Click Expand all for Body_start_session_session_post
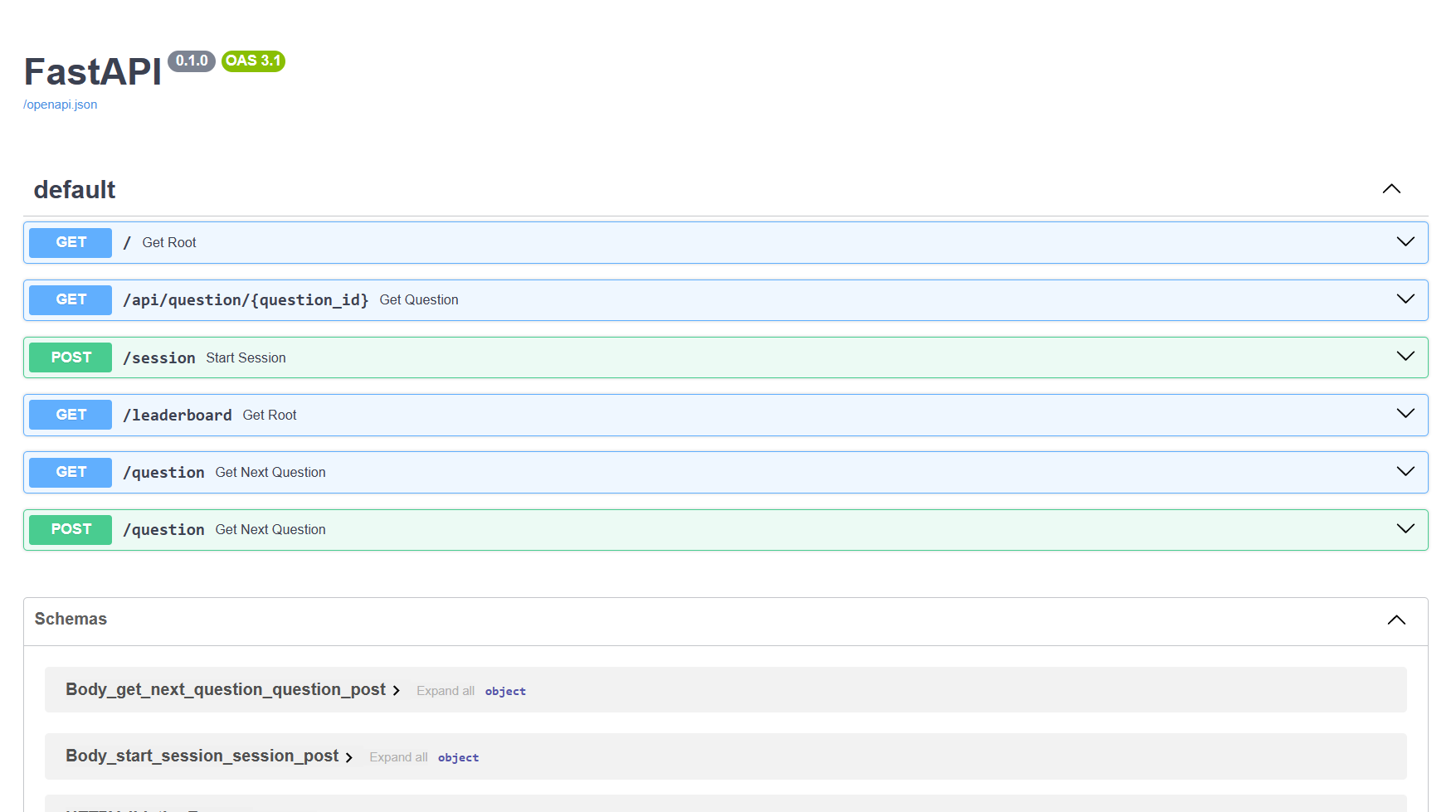The width and height of the screenshot is (1456, 812). click(398, 757)
